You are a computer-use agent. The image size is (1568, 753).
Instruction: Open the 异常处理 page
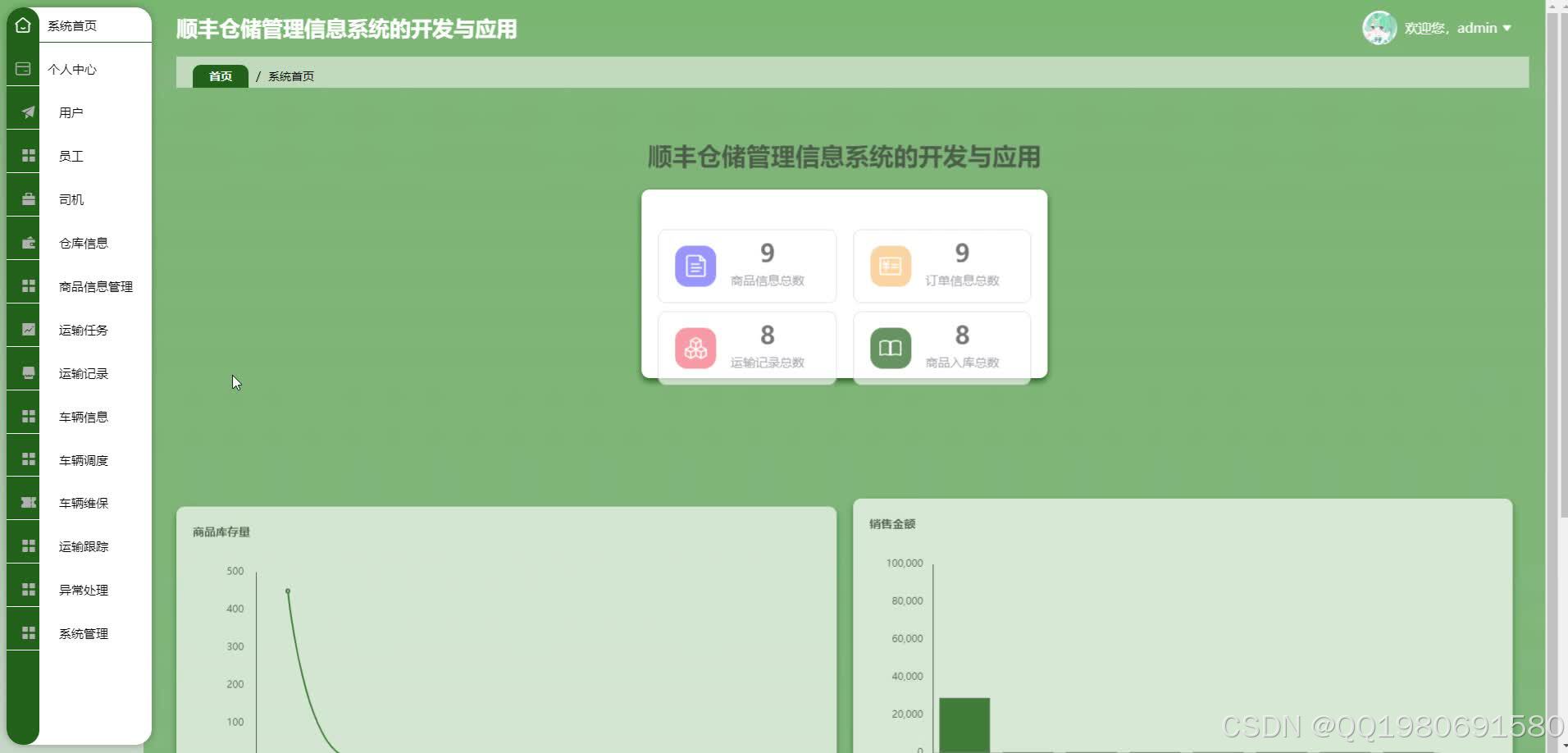tap(83, 589)
